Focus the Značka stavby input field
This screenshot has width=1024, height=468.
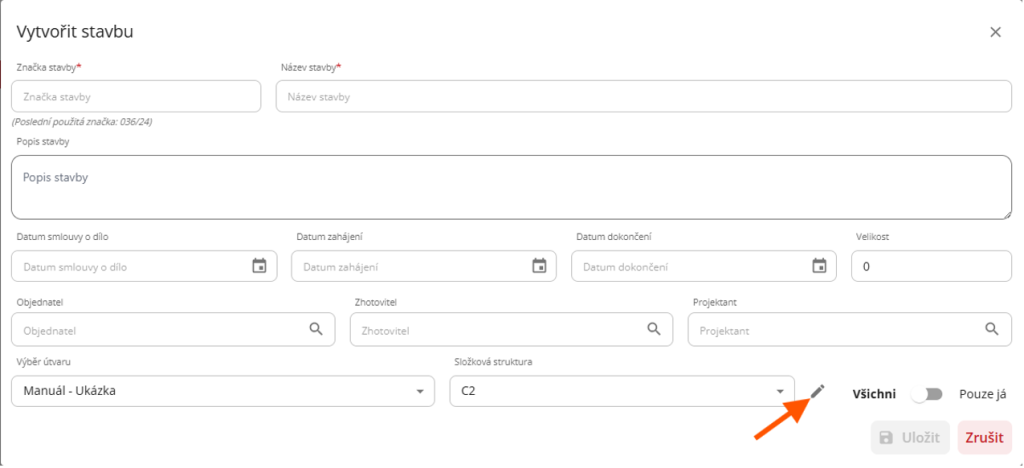pos(136,97)
